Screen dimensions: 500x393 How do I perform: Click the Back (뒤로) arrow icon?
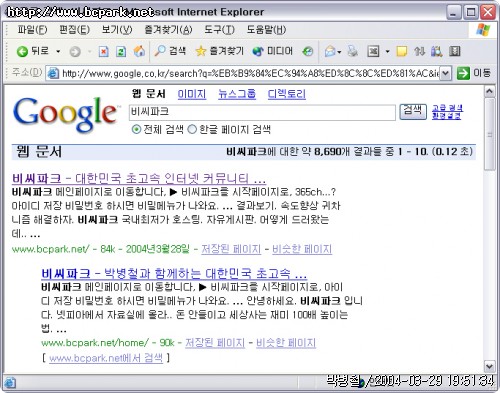22,51
